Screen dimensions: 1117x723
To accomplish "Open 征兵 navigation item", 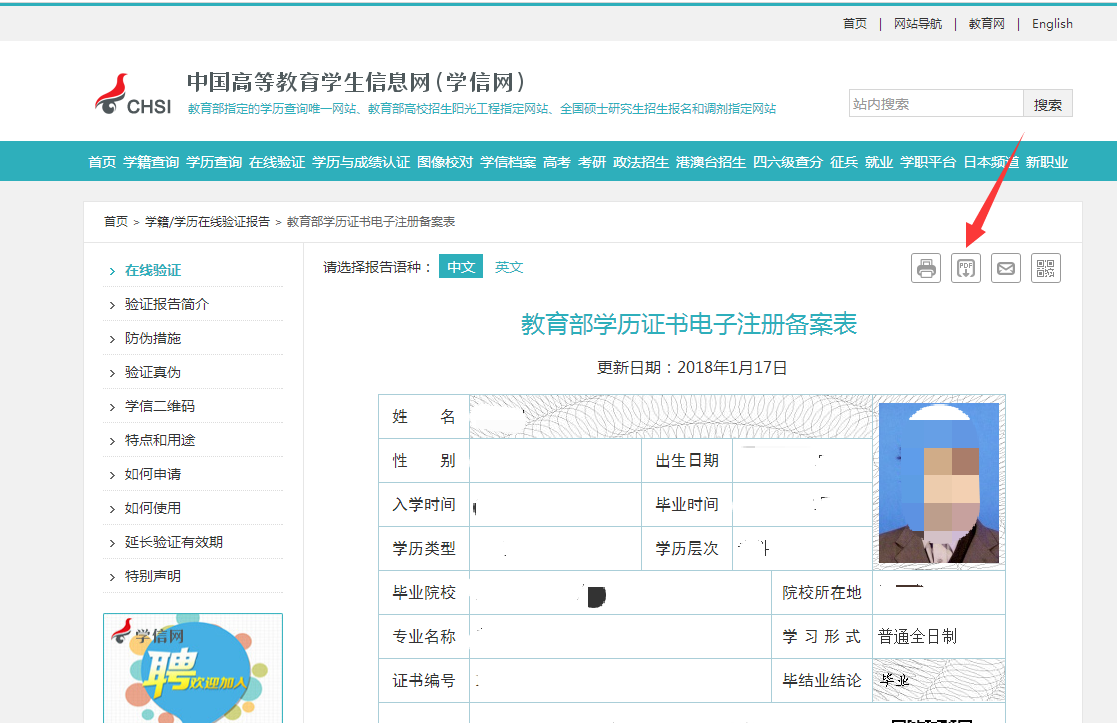I will click(843, 162).
